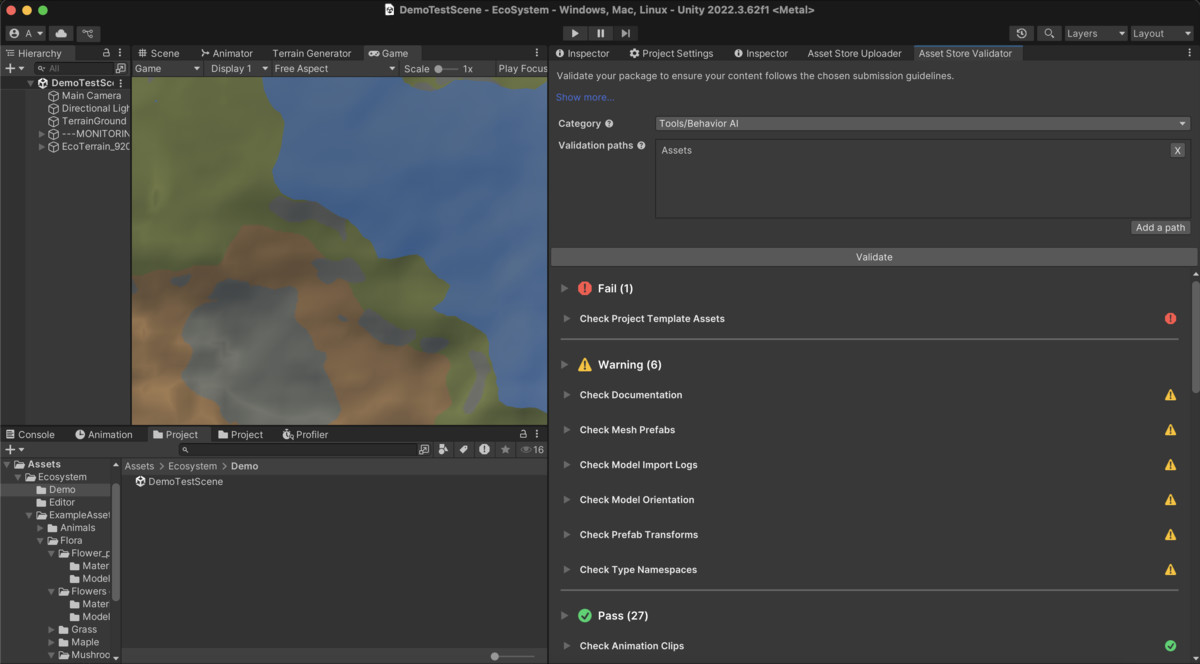Toggle the Hierarchy panel lock icon
1200x664 pixels.
point(106,53)
